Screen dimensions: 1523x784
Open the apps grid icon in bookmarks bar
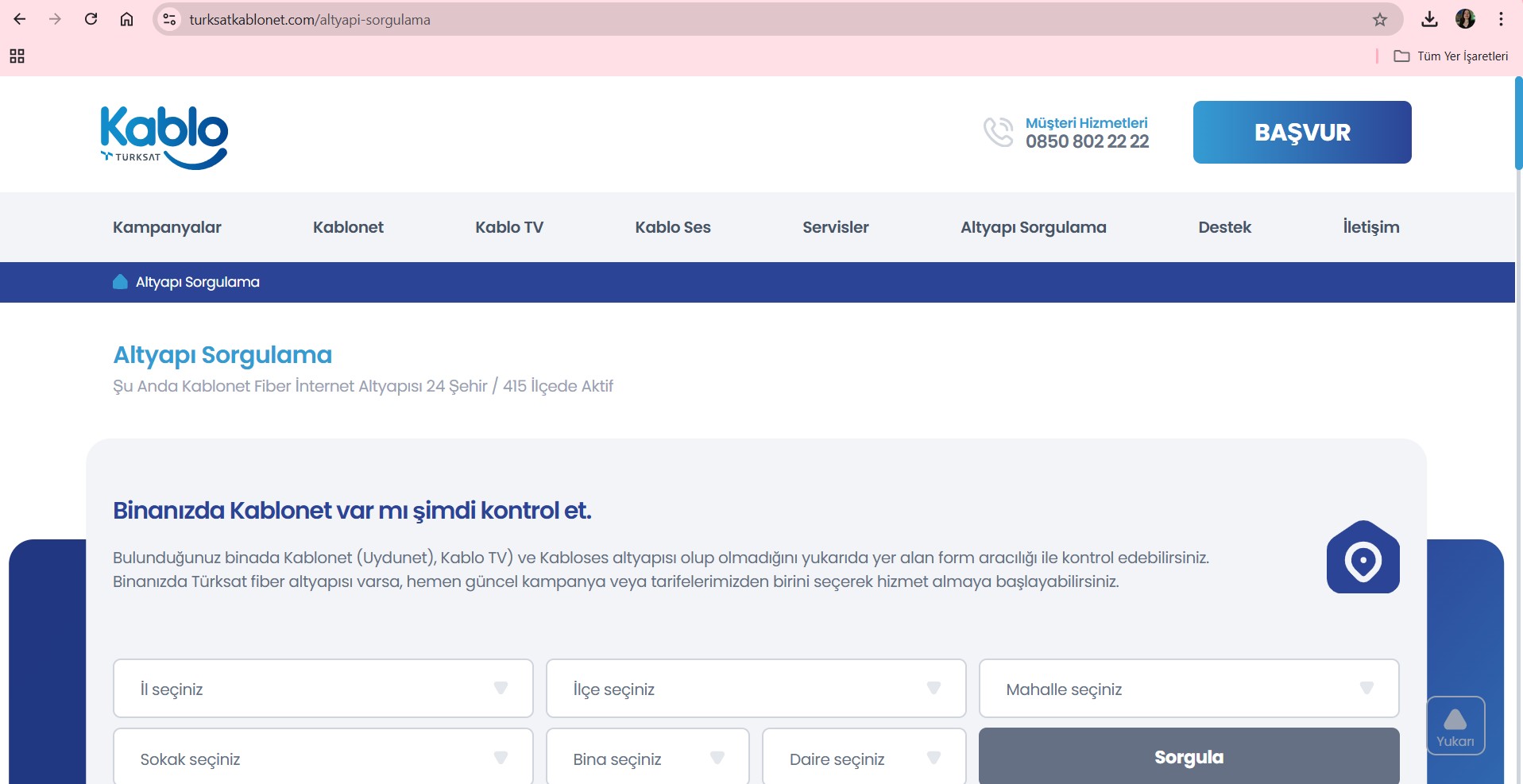[x=17, y=56]
